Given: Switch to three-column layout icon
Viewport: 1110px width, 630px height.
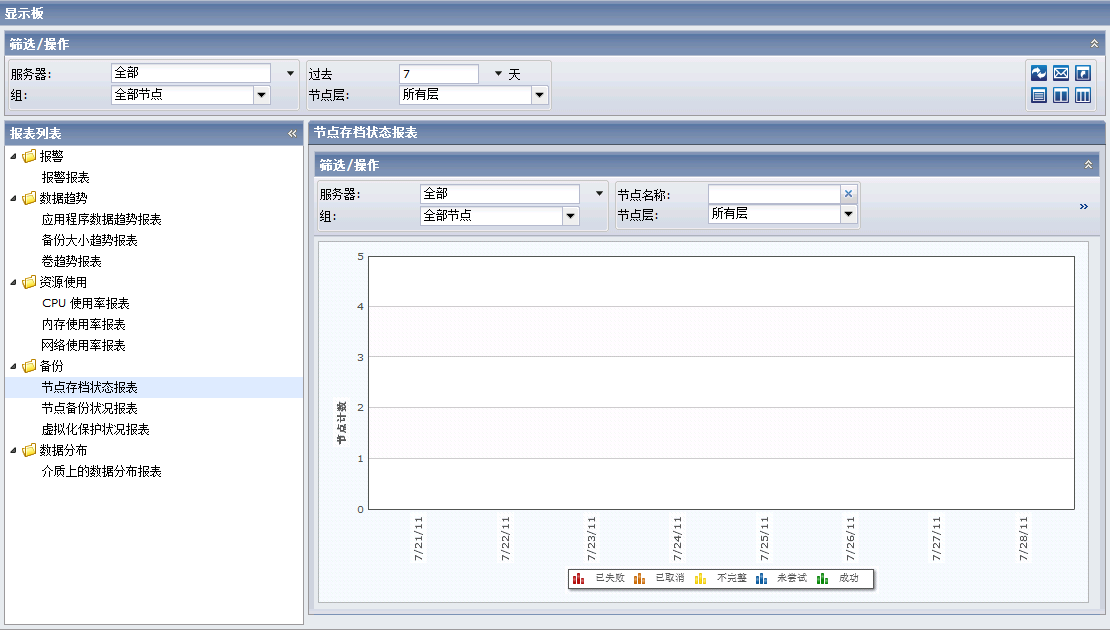Looking at the screenshot, I should [1083, 95].
